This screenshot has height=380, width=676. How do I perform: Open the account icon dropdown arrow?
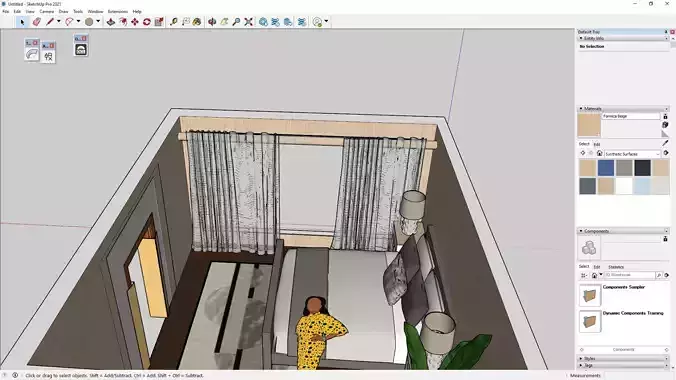(x=326, y=22)
